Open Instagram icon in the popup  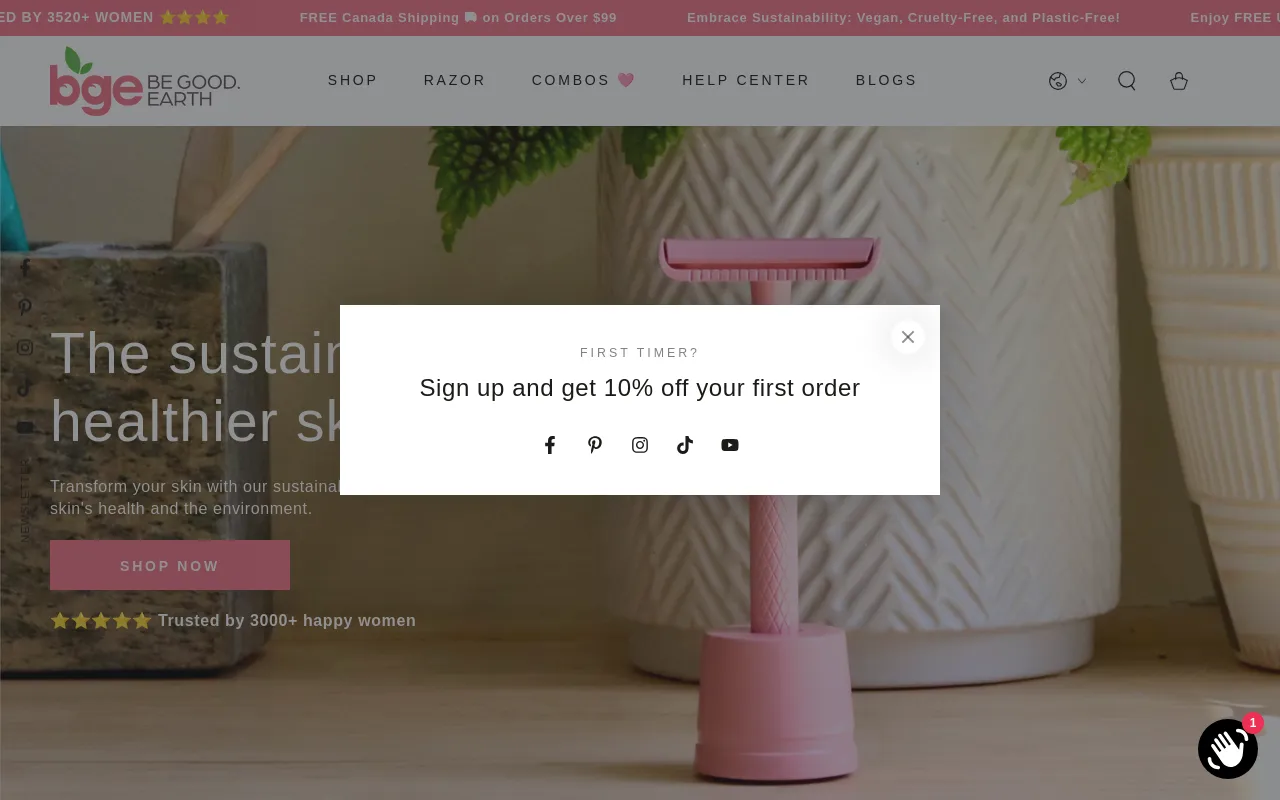pyautogui.click(x=640, y=445)
